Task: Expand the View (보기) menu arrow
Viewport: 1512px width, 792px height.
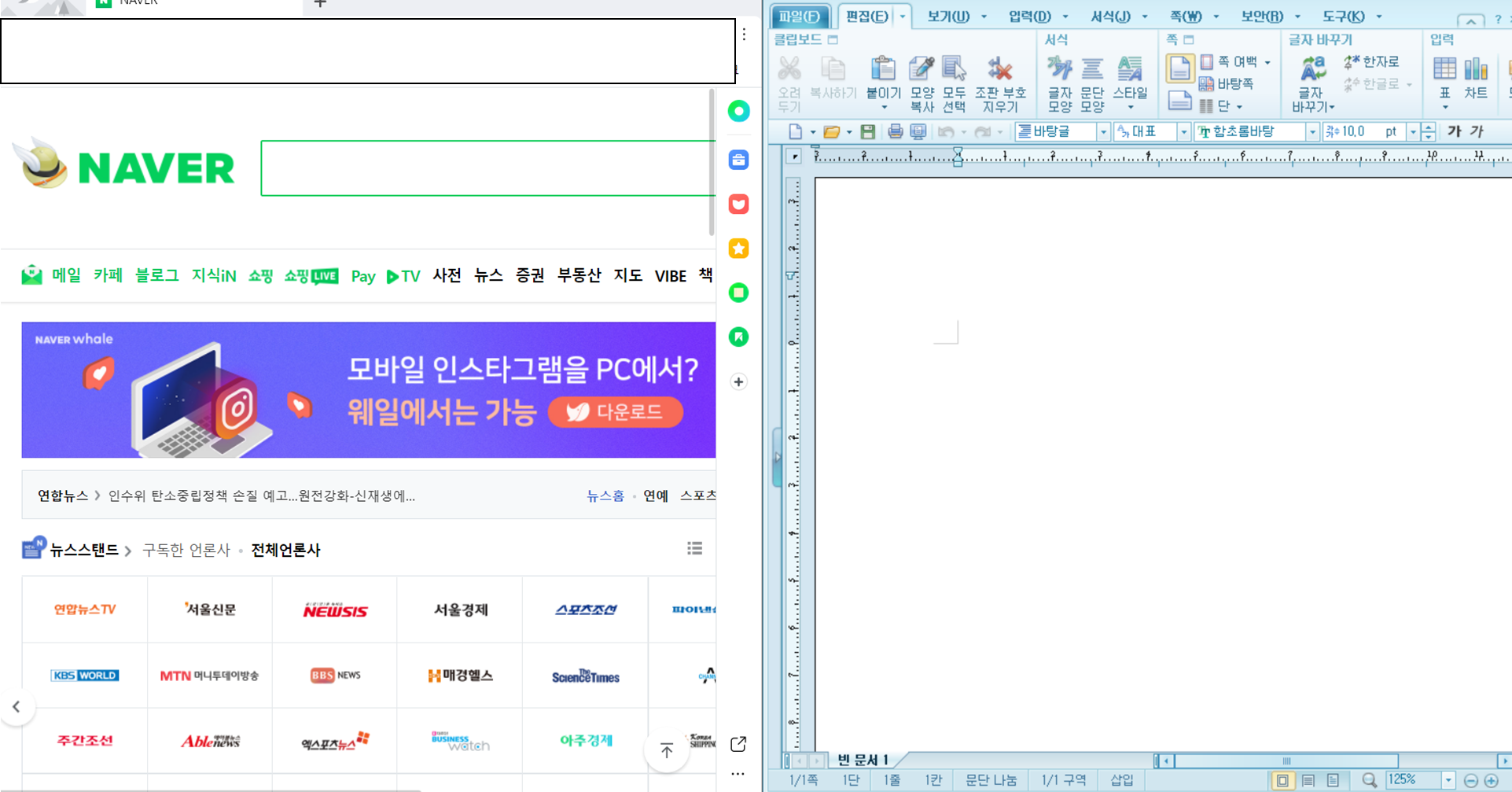Action: [x=984, y=17]
